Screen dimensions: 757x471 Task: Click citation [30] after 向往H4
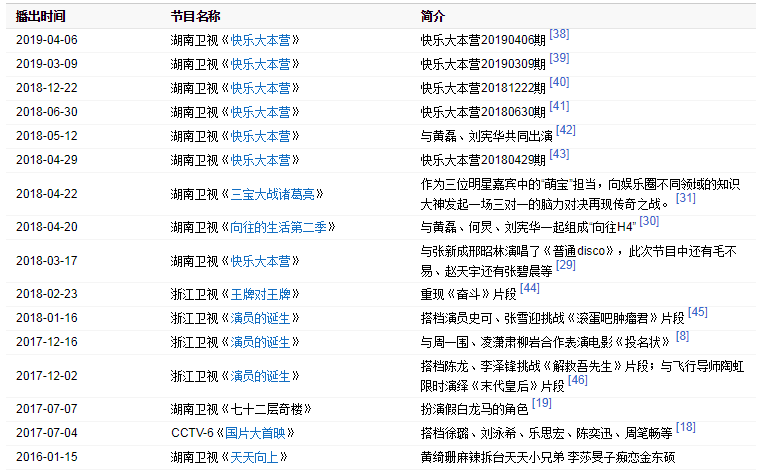click(649, 222)
